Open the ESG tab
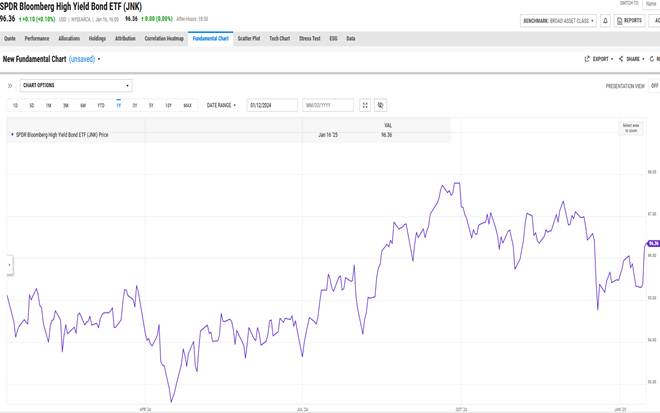The image size is (660, 413). coord(333,38)
